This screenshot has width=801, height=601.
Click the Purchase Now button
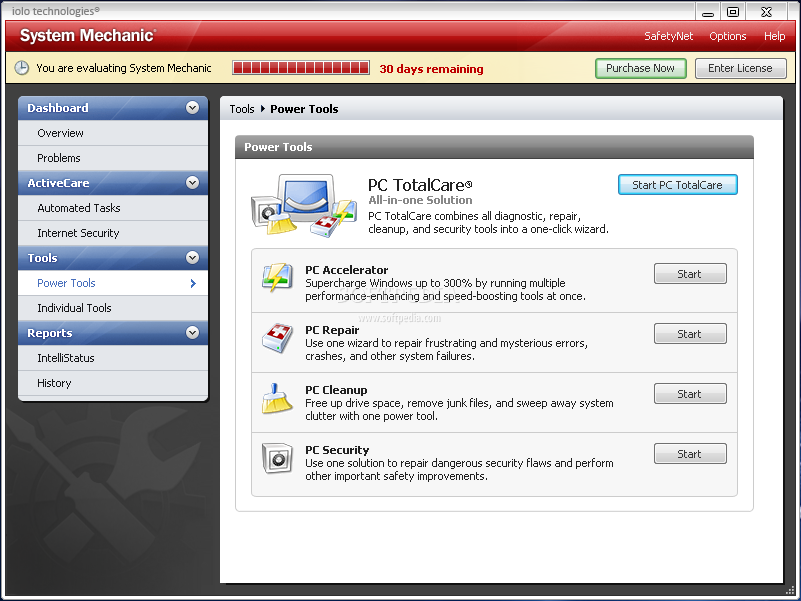click(641, 68)
